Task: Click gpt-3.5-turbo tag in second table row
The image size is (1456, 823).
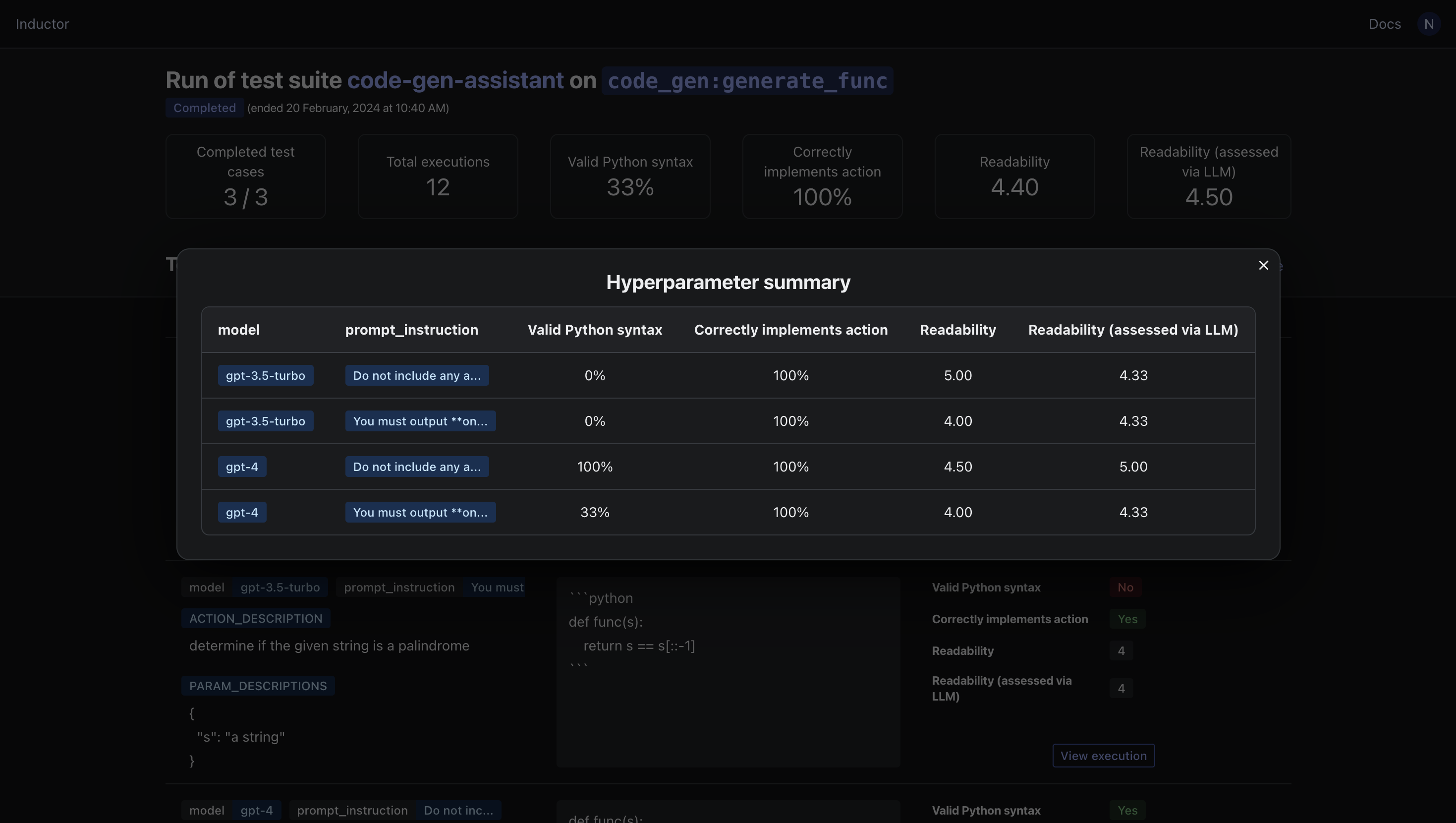Action: [265, 421]
